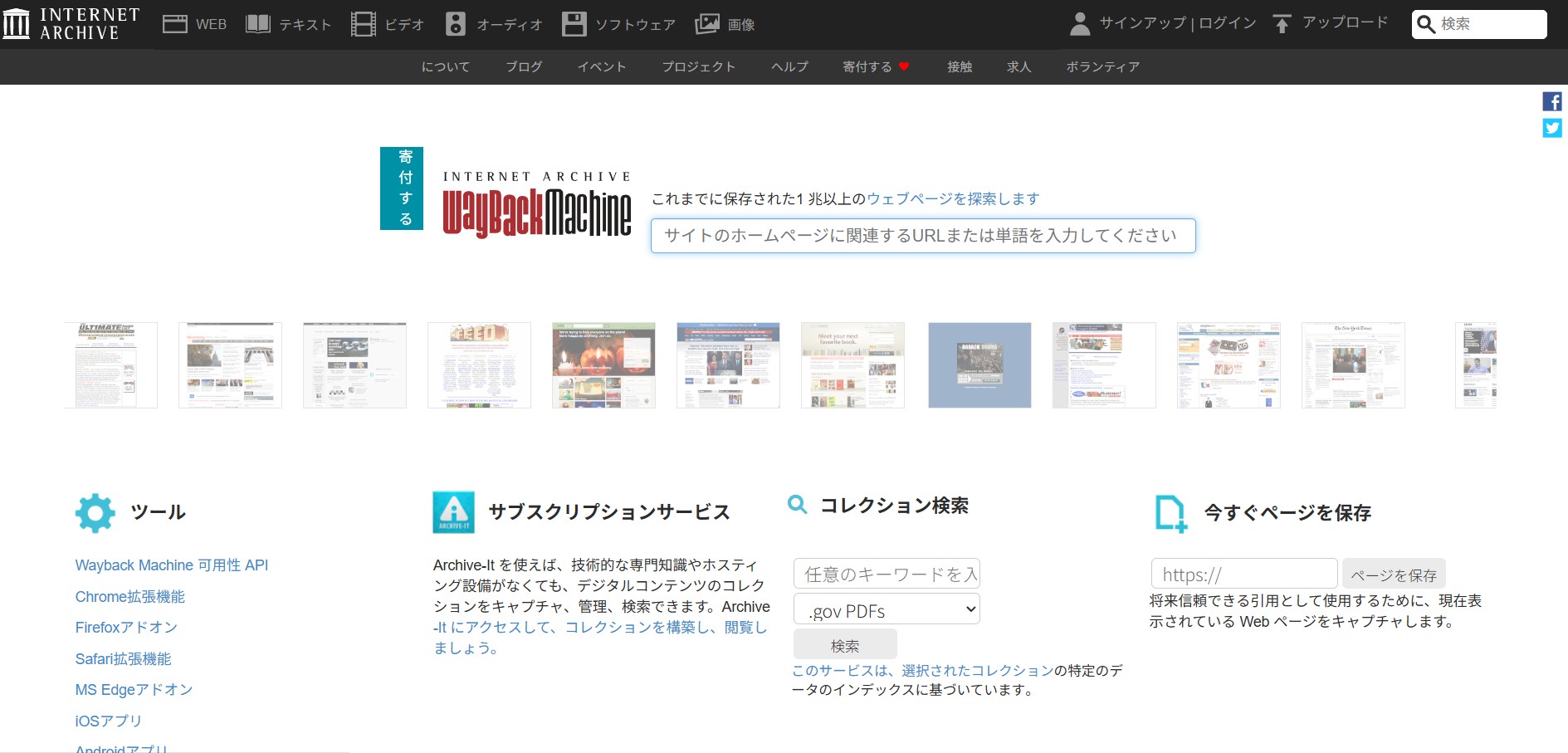
Task: Open the Wayback Machine 可用性 API link
Action: [x=171, y=565]
